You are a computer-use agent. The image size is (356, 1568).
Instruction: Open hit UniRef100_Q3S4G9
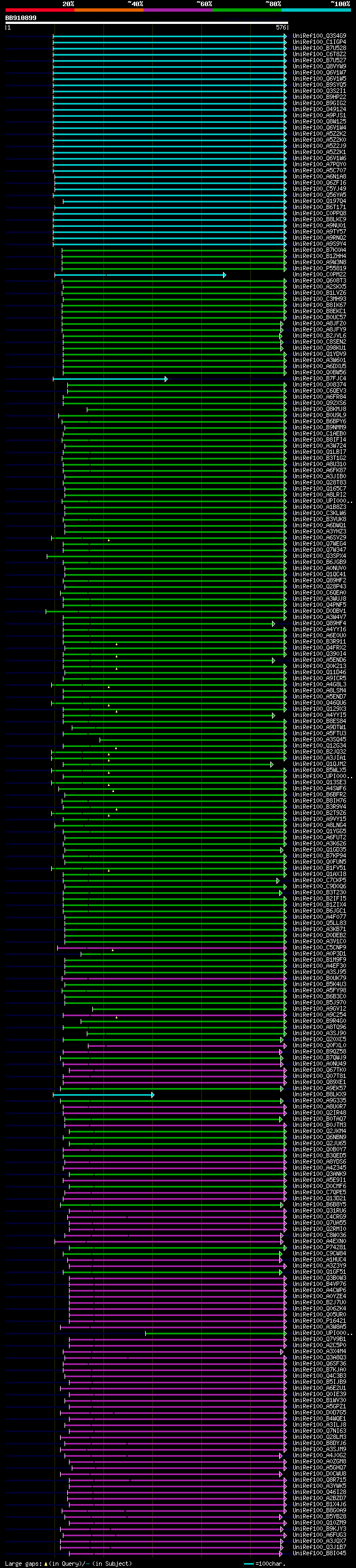point(319,36)
